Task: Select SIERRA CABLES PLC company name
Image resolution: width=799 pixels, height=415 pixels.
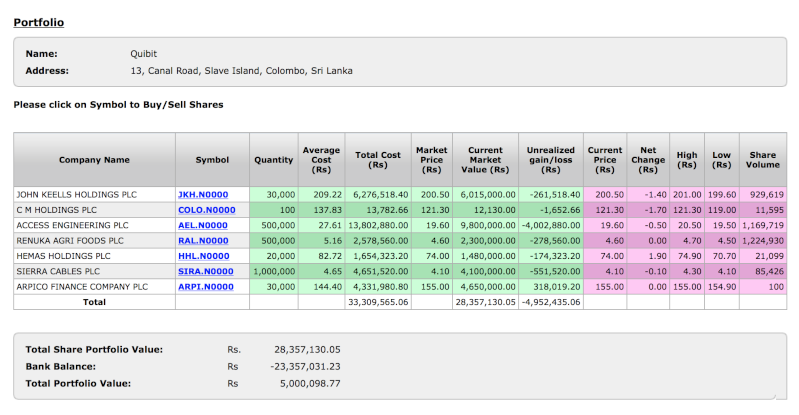Action: tap(58, 271)
